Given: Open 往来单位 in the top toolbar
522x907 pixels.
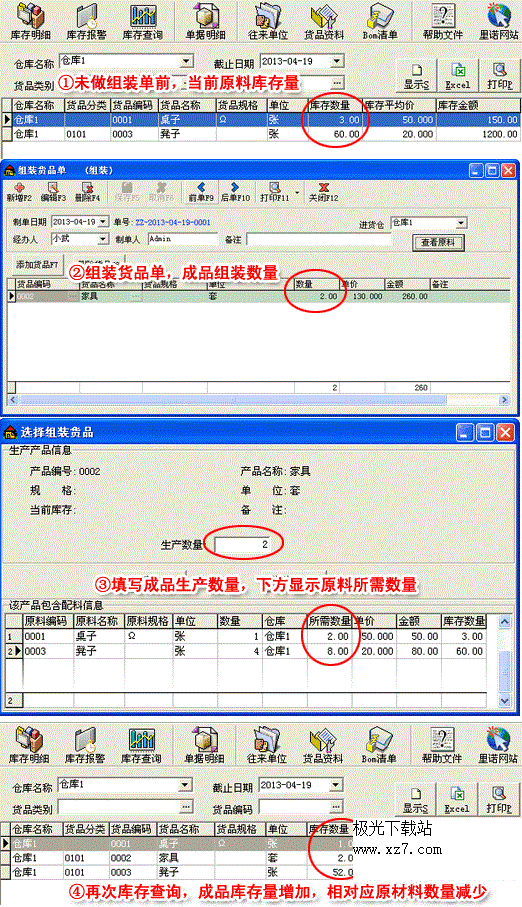Looking at the screenshot, I should click(x=267, y=21).
